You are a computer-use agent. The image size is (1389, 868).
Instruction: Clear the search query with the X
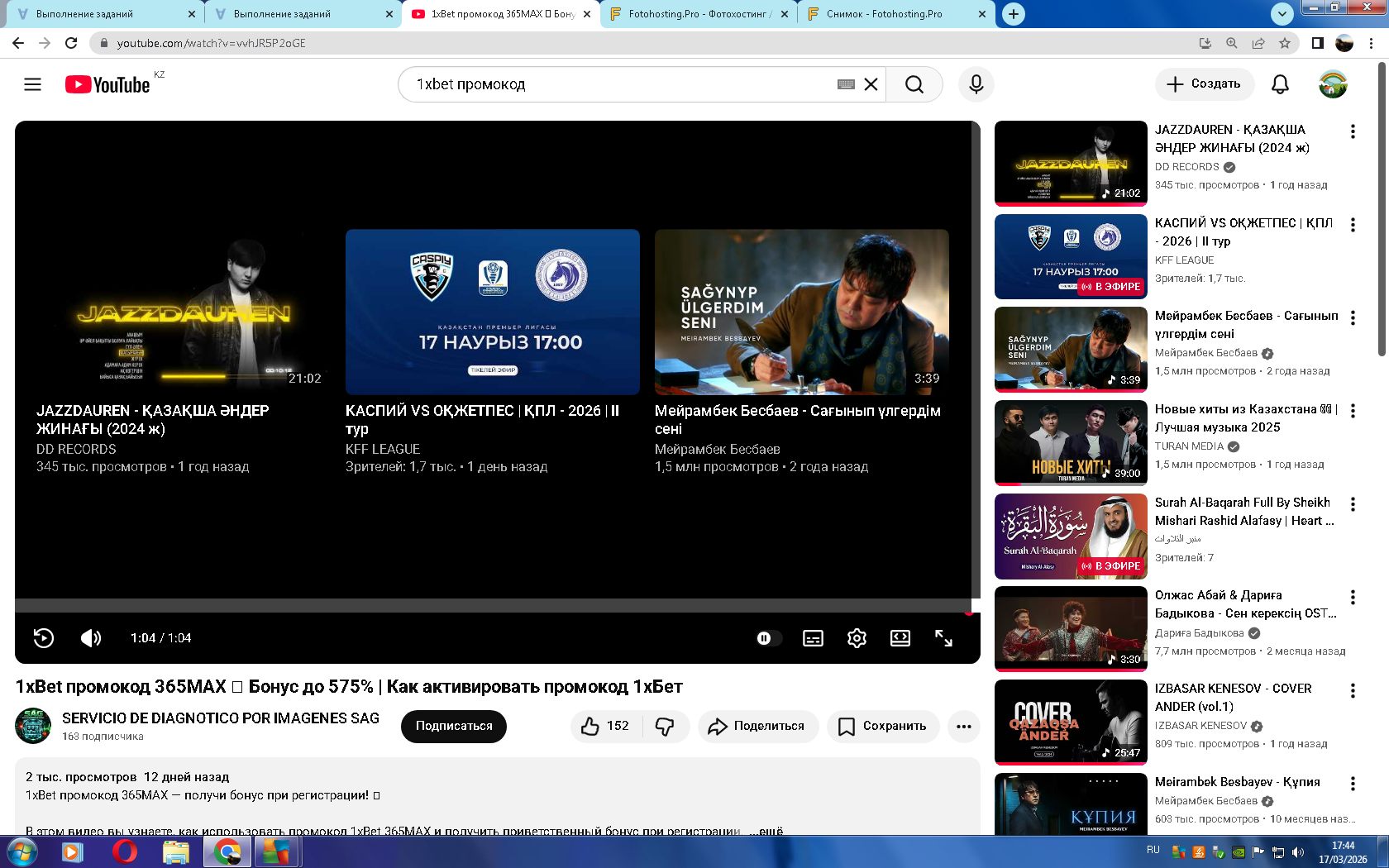[x=871, y=84]
